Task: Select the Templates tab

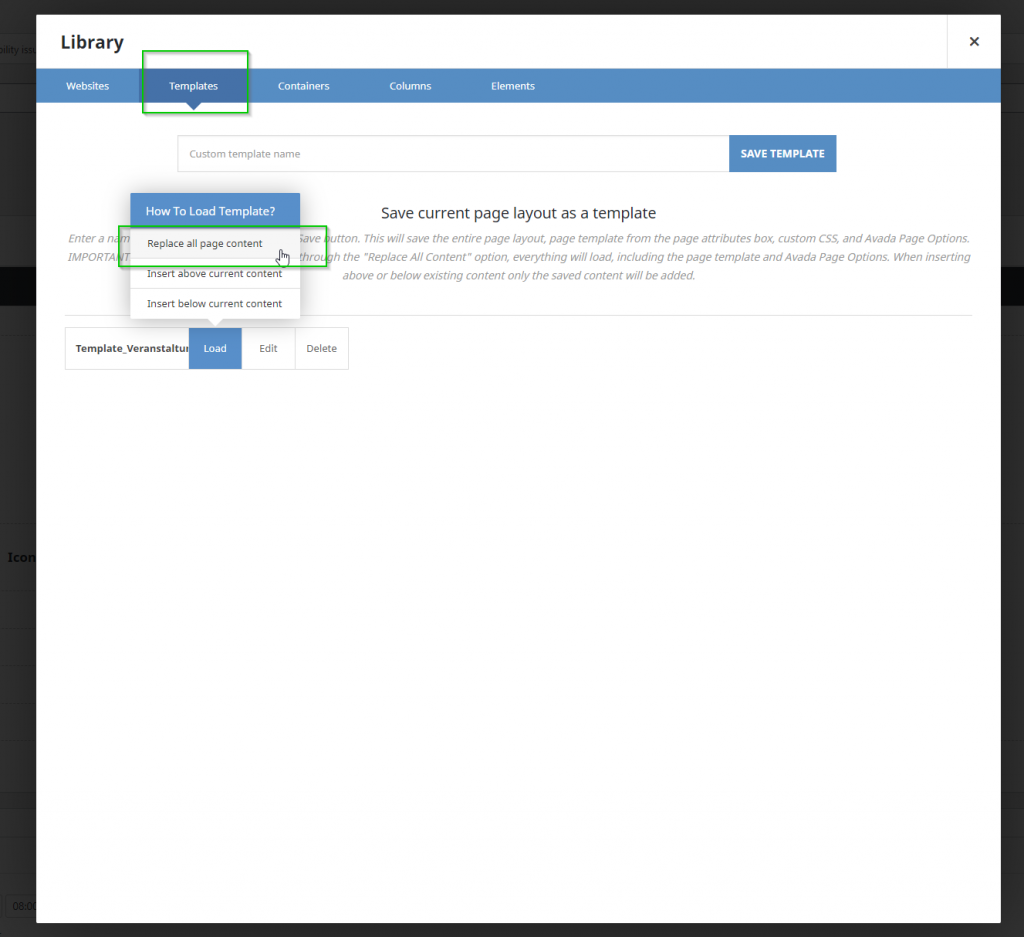Action: pyautogui.click(x=193, y=86)
